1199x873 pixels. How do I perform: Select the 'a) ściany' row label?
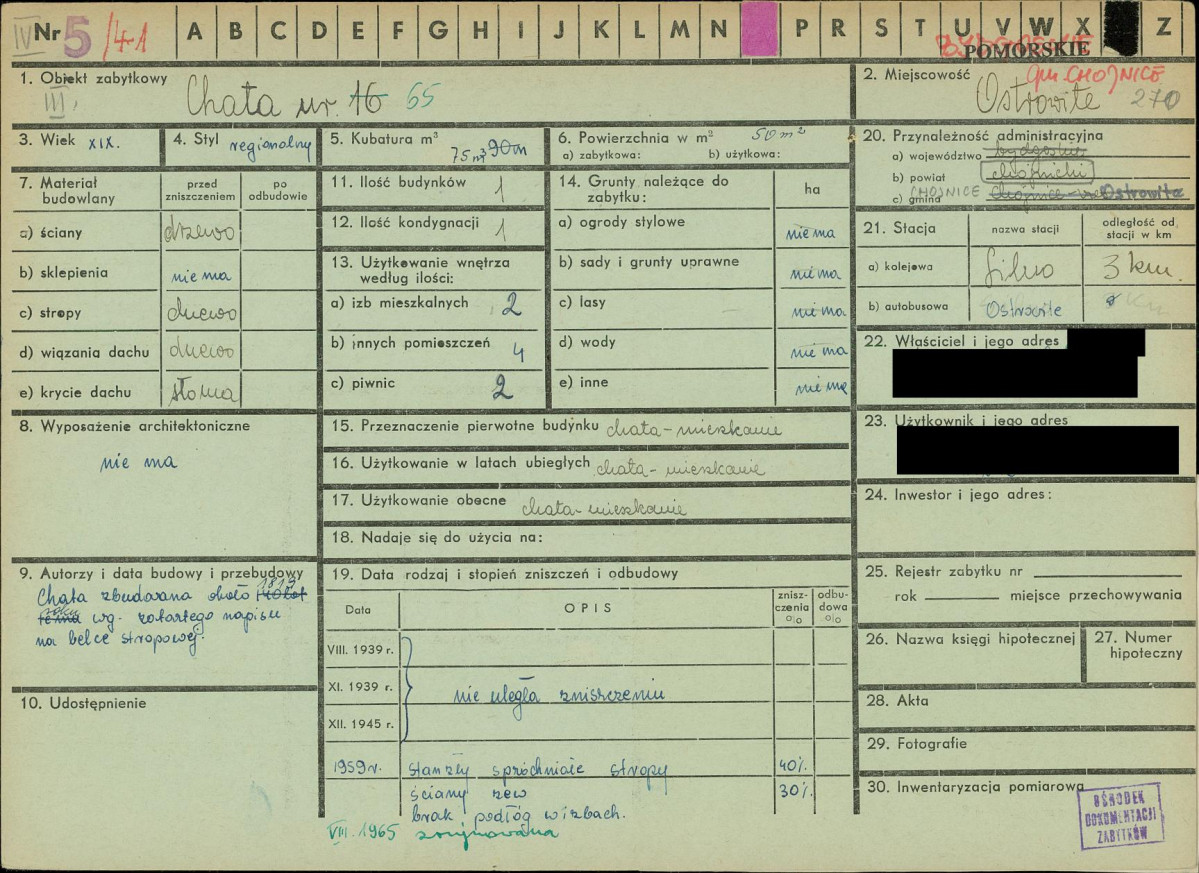(x=52, y=233)
